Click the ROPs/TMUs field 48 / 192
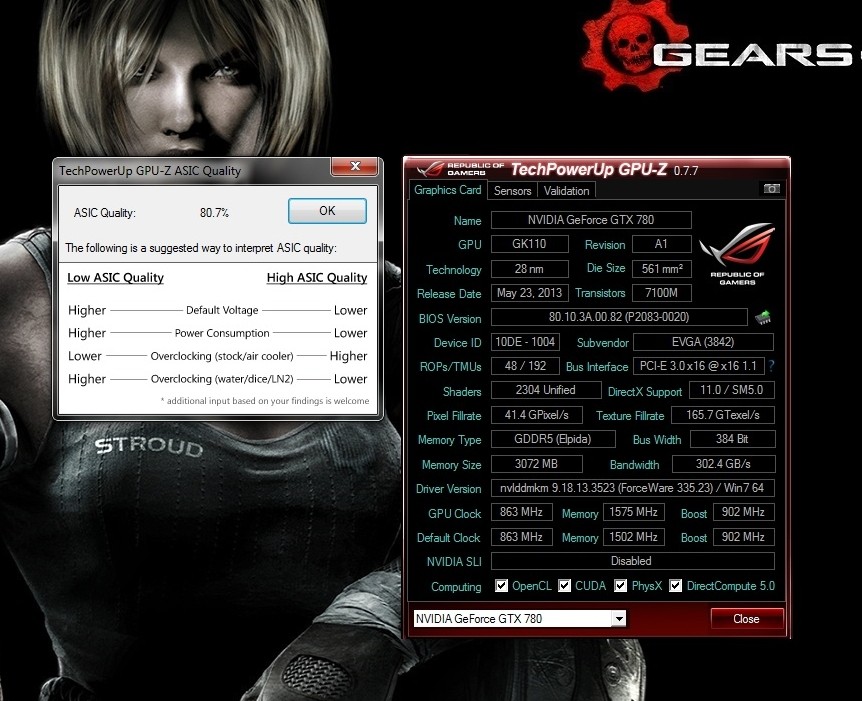The height and width of the screenshot is (701, 862). click(525, 366)
